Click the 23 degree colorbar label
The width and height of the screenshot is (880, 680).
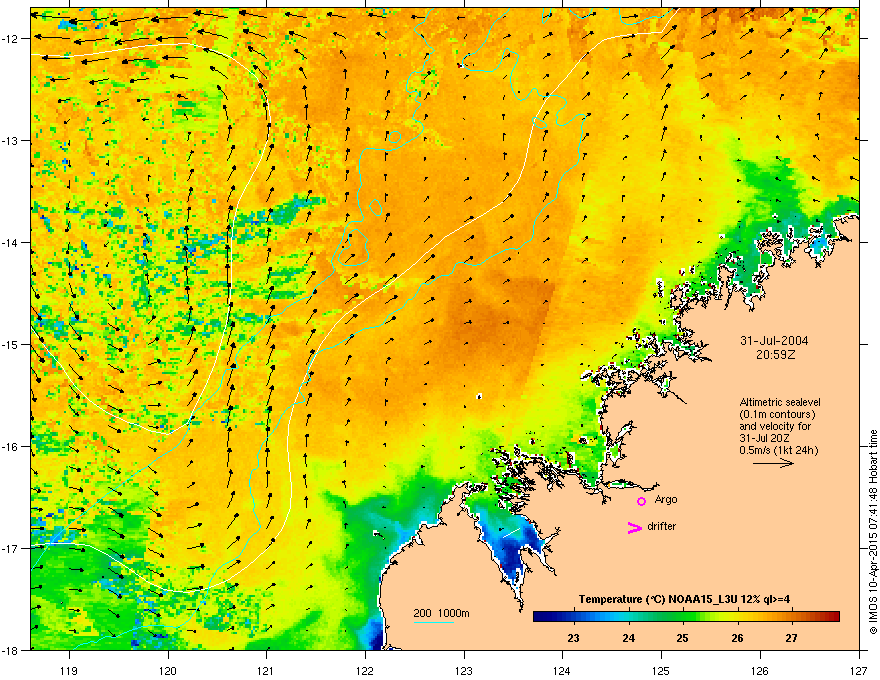[x=574, y=638]
